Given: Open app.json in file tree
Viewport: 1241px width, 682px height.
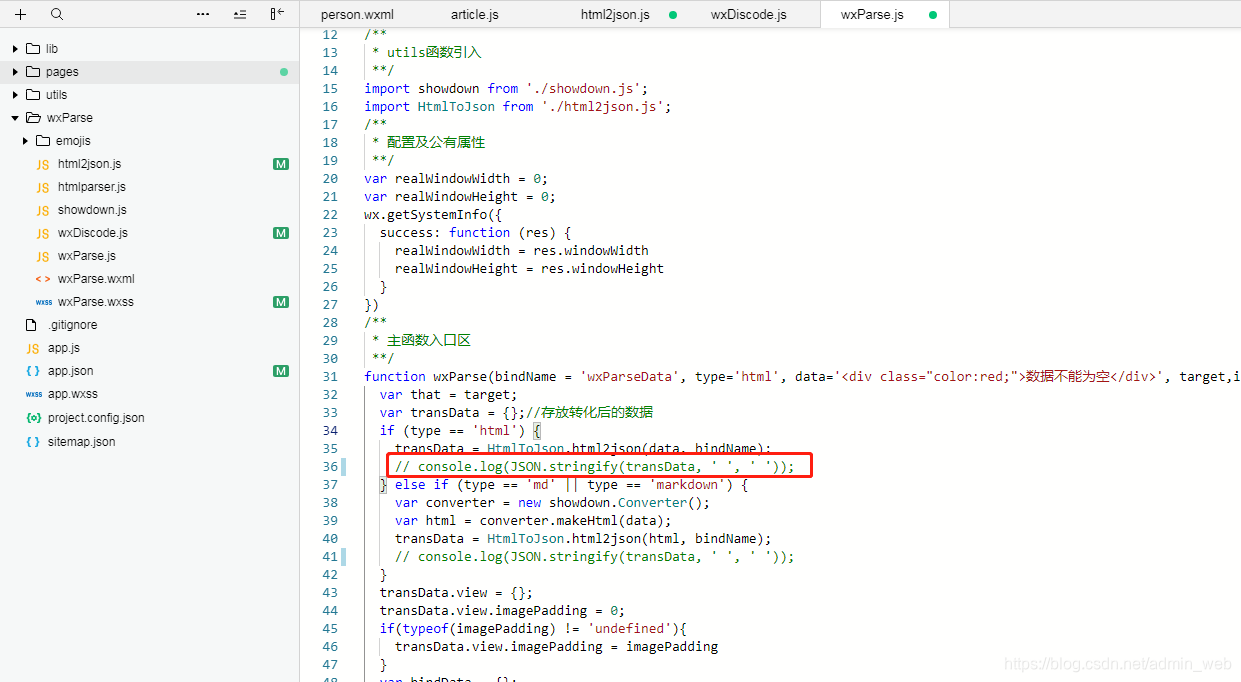Looking at the screenshot, I should click(x=70, y=371).
